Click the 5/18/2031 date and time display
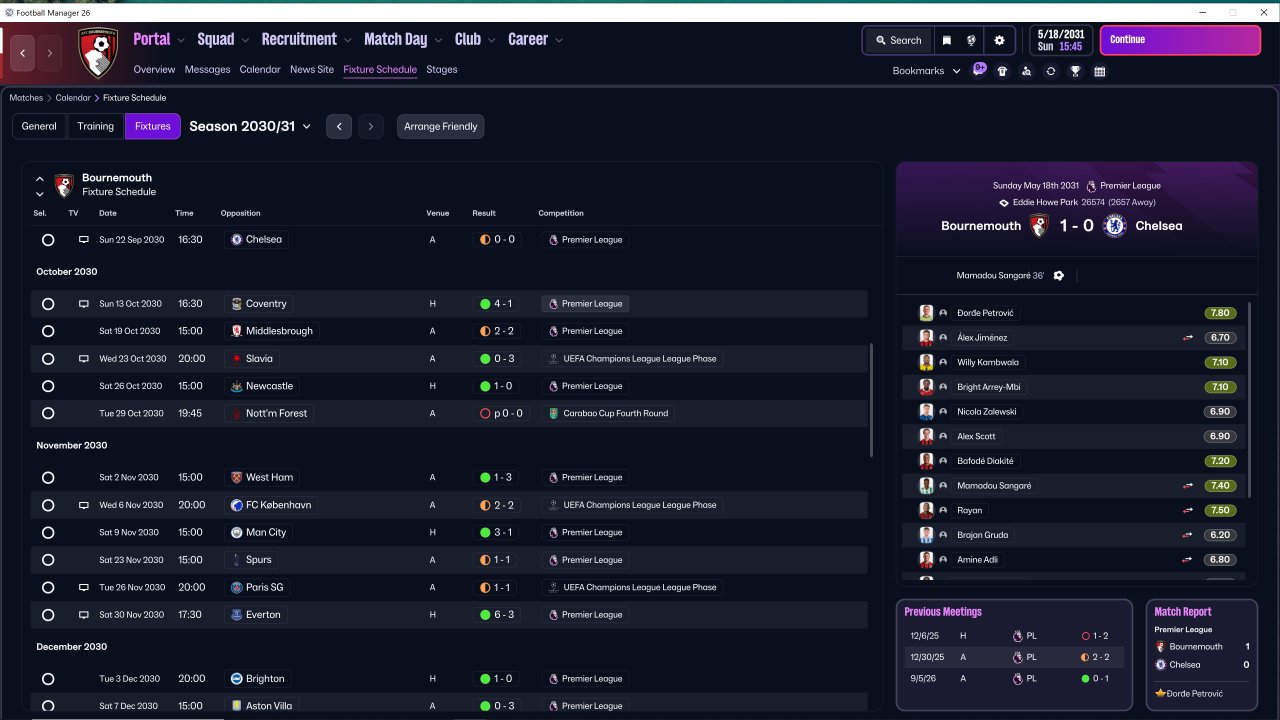Screen dimensions: 1280x720 tap(1059, 40)
